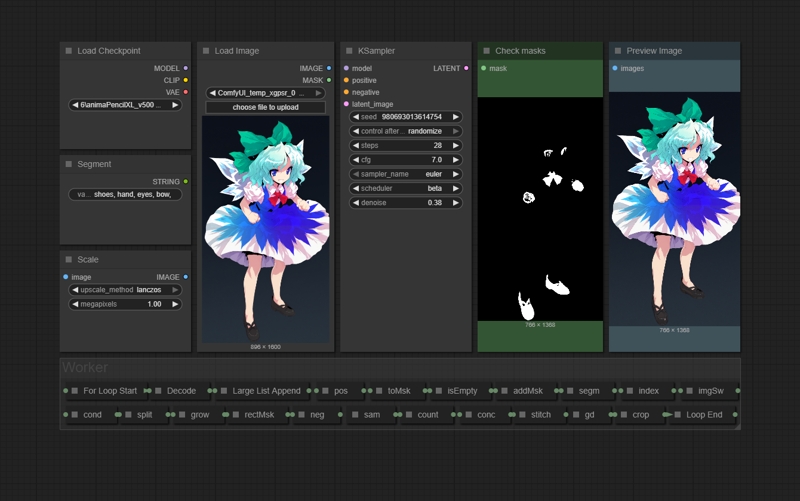The width and height of the screenshot is (800, 501).
Task: Click the Segment text field with shoes, hand
Action: tap(125, 194)
